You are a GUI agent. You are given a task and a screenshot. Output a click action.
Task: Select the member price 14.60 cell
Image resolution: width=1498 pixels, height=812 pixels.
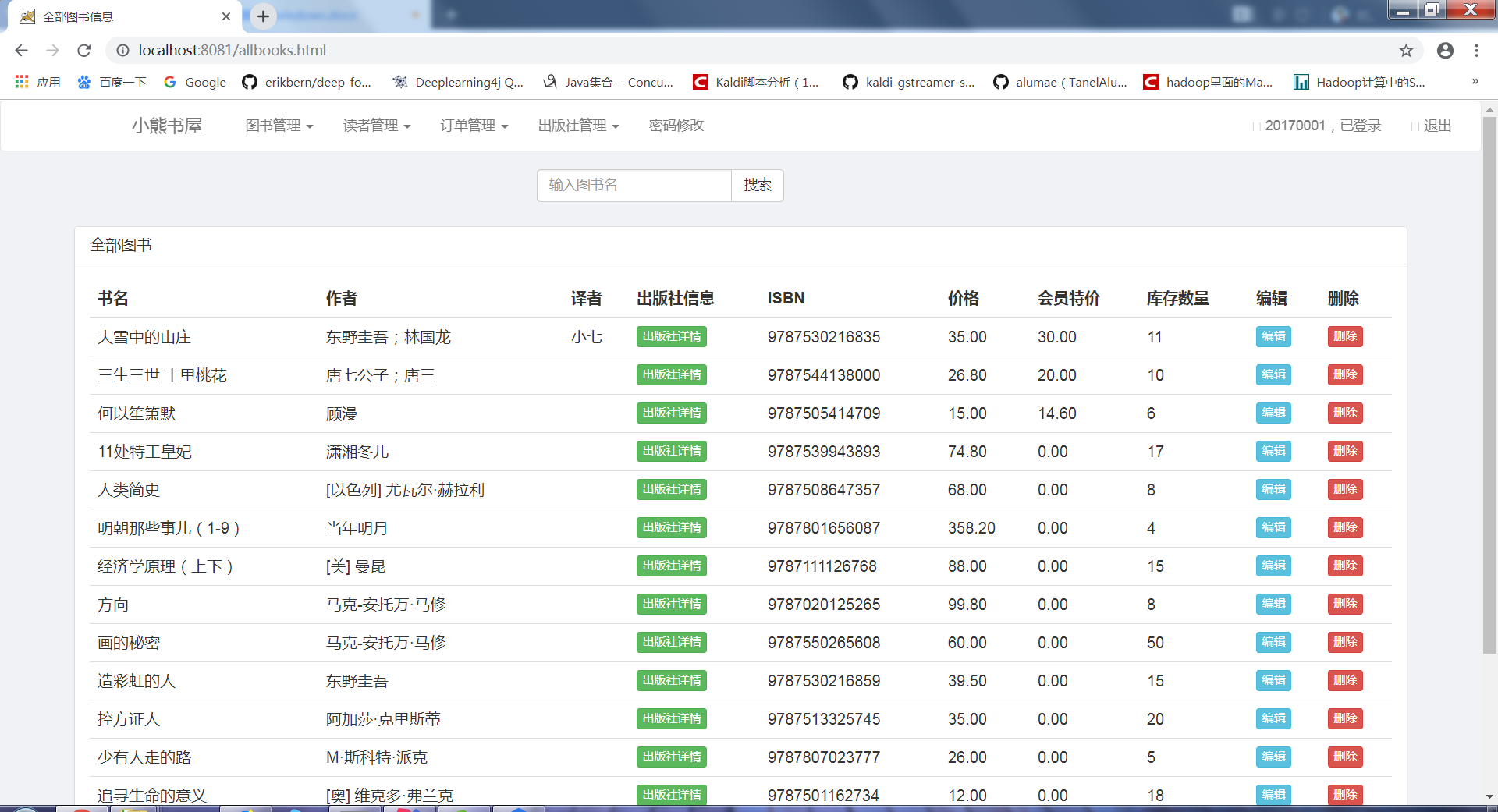click(x=1057, y=413)
